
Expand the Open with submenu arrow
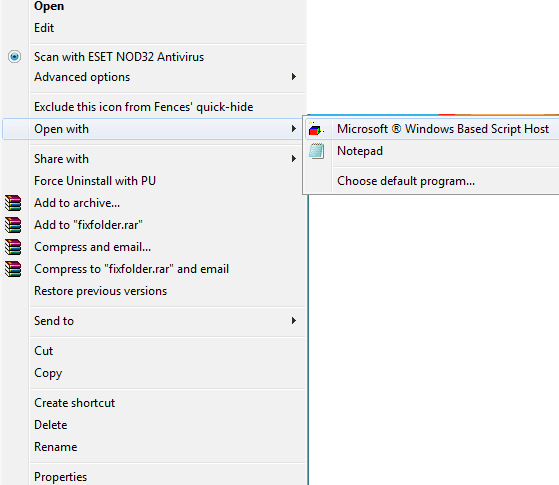[x=294, y=129]
